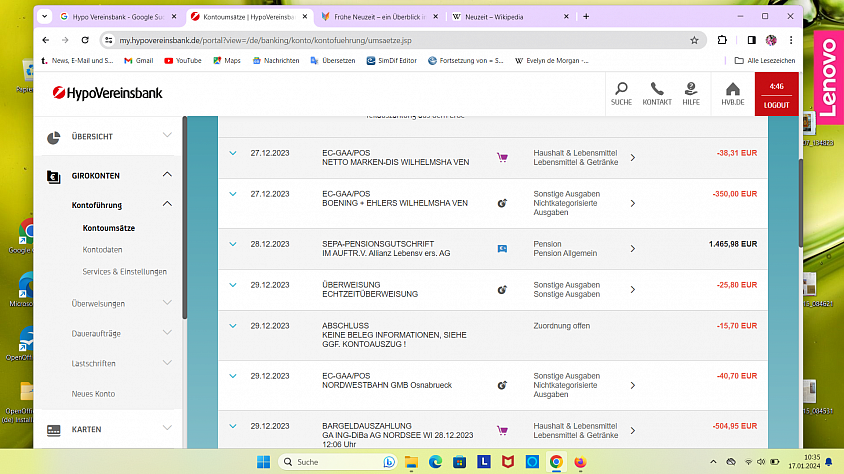Open category arrow for -40,70 EUR row
This screenshot has width=844, height=474.
pos(633,385)
